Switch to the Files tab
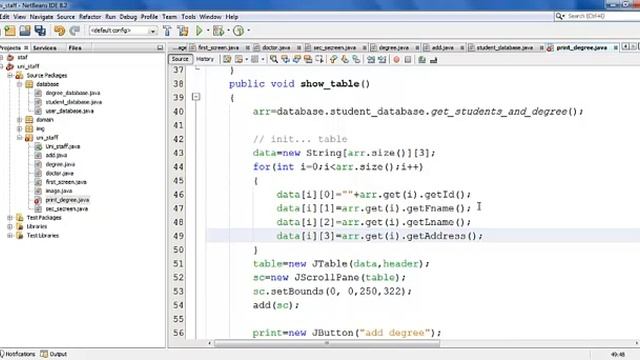Viewport: 640px width, 360px height. click(x=75, y=48)
